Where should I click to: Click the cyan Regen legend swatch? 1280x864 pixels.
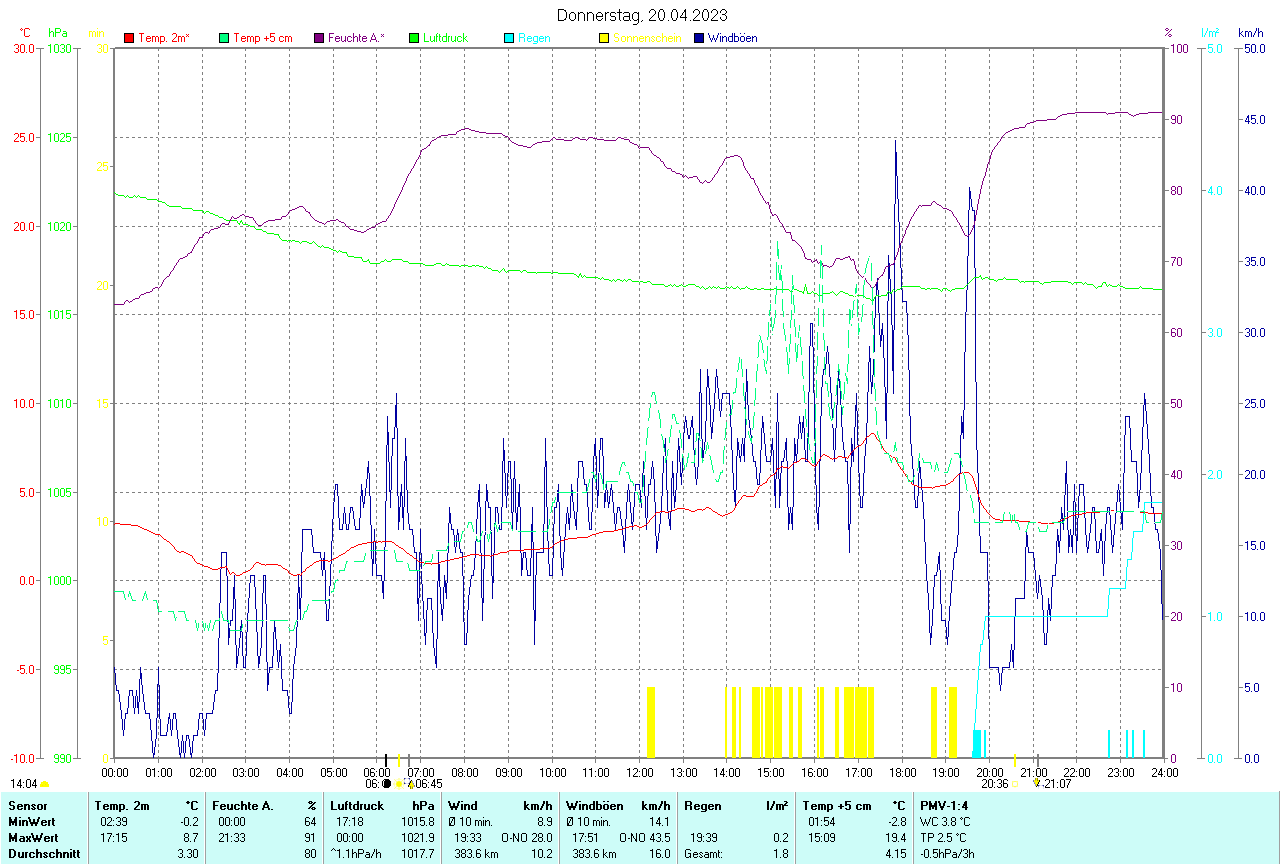pyautogui.click(x=508, y=38)
